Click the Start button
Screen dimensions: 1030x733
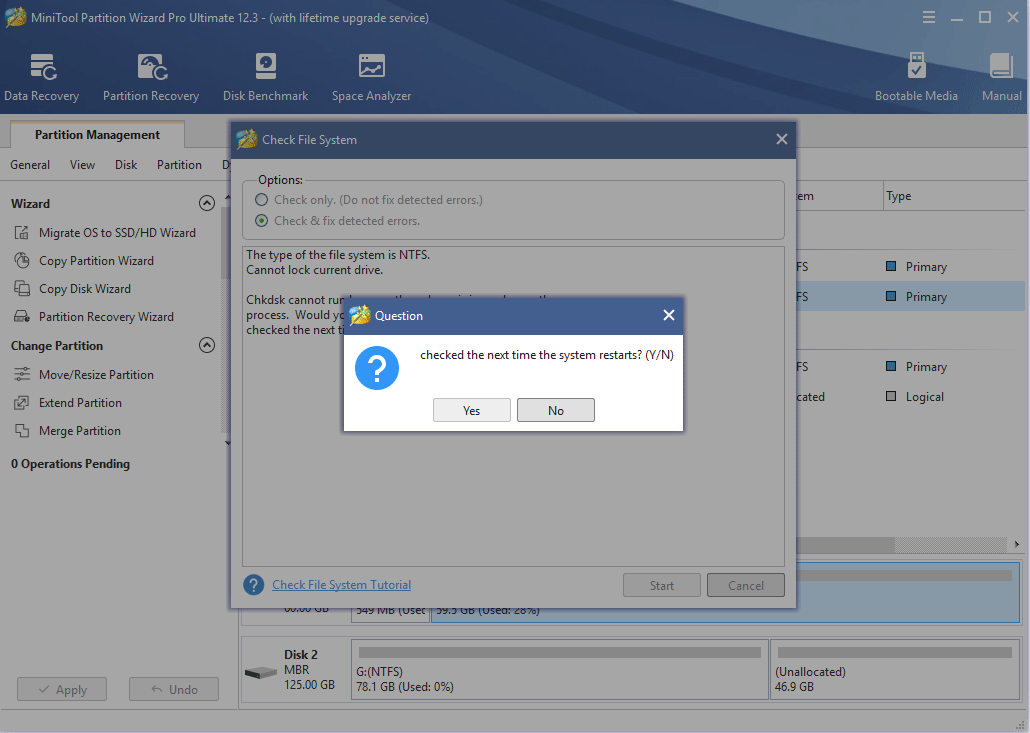pos(661,585)
